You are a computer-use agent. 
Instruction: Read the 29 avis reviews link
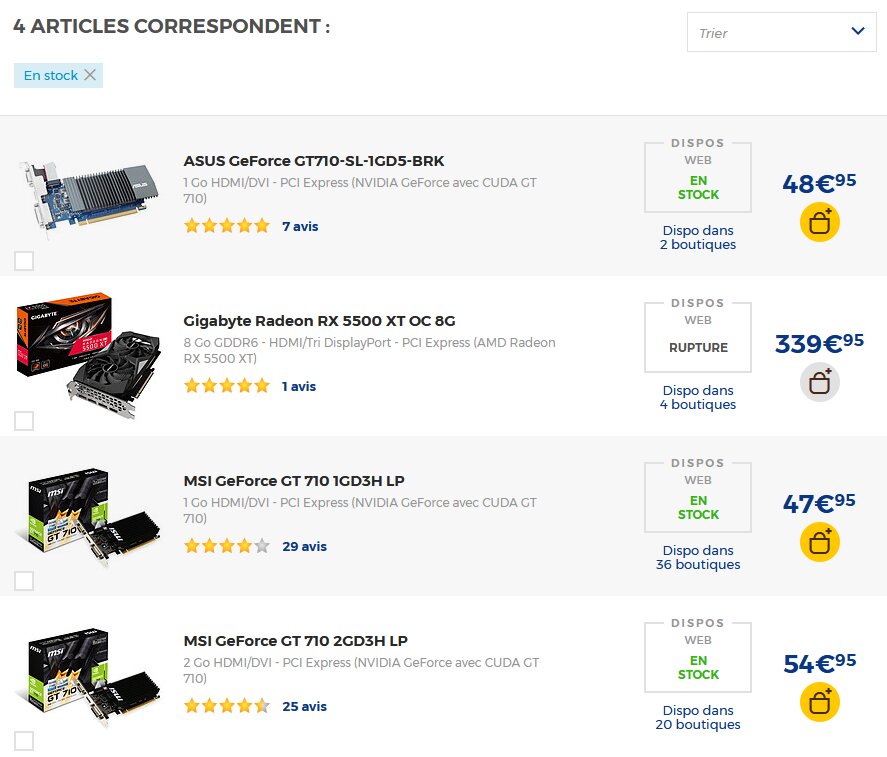coord(304,546)
